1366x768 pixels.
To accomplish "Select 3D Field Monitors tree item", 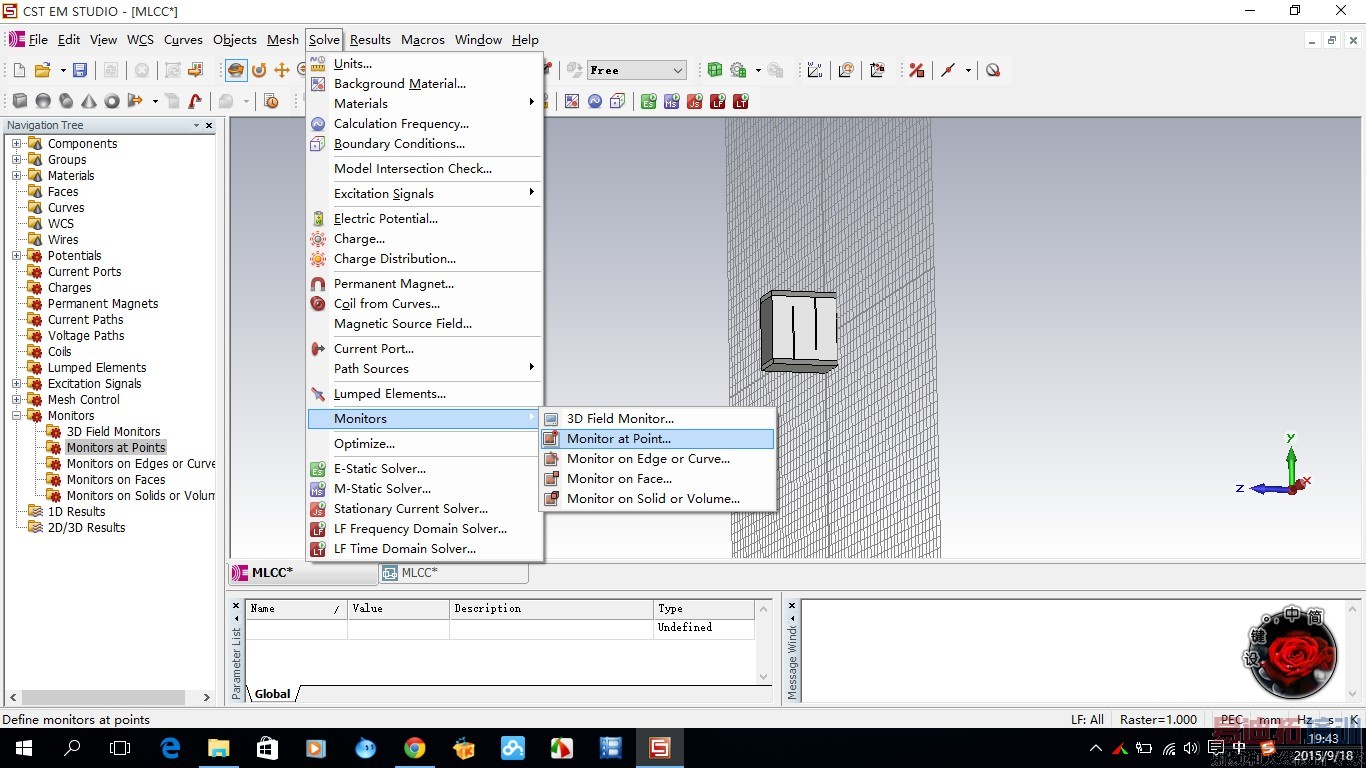I will pyautogui.click(x=113, y=432).
